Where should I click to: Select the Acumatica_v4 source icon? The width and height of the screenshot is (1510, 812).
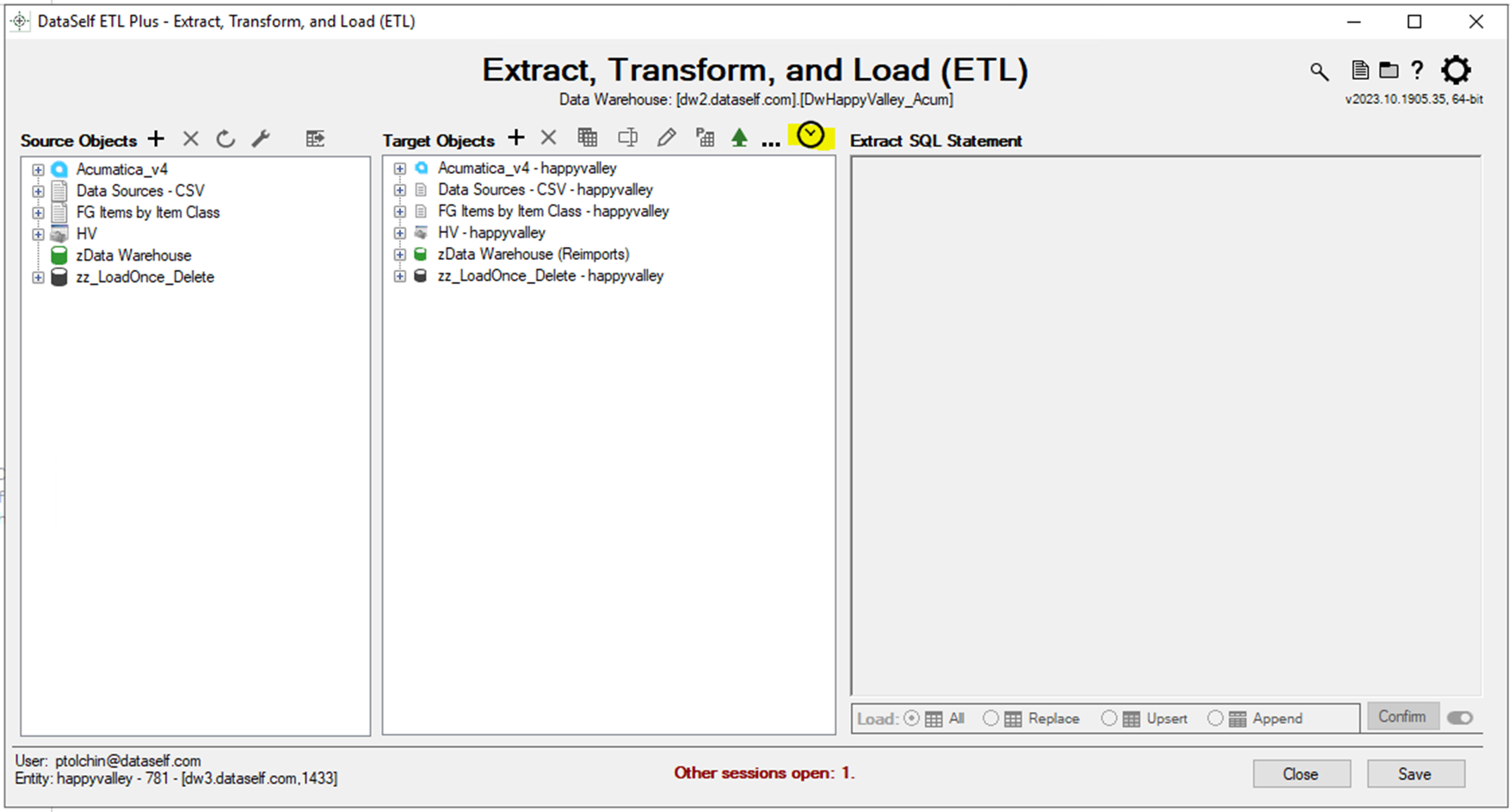coord(59,169)
